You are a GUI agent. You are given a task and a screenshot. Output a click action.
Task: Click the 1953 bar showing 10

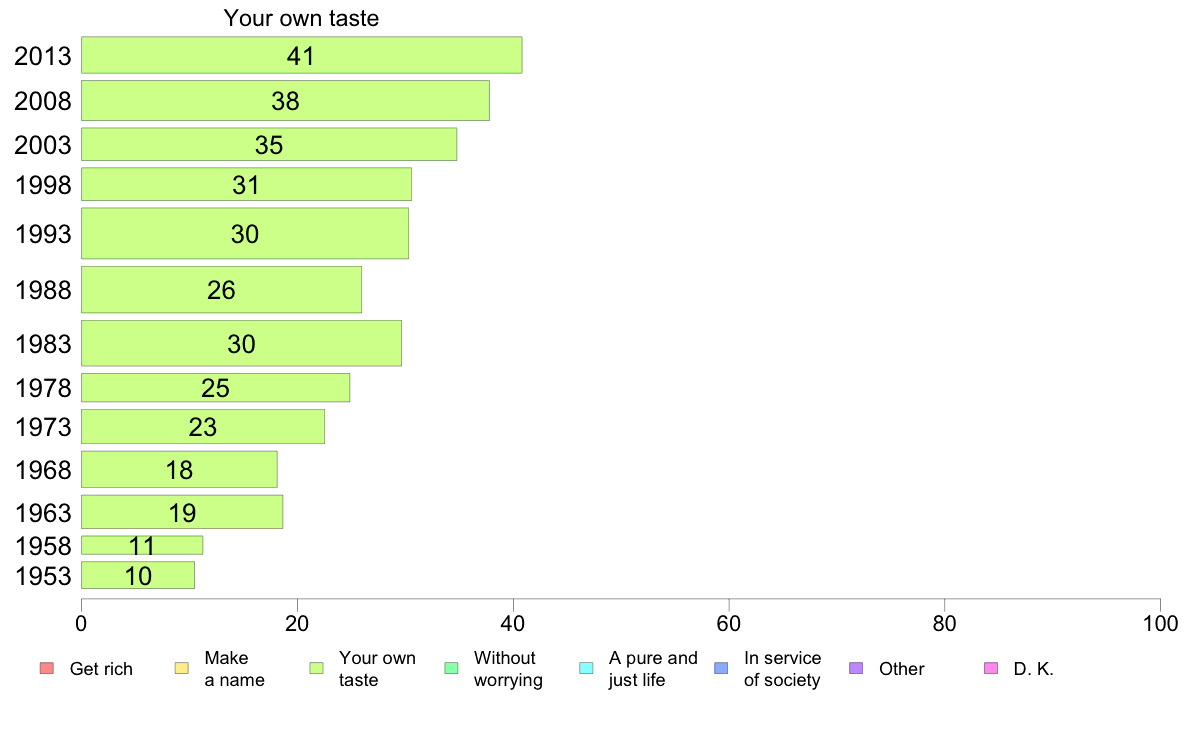pyautogui.click(x=138, y=575)
